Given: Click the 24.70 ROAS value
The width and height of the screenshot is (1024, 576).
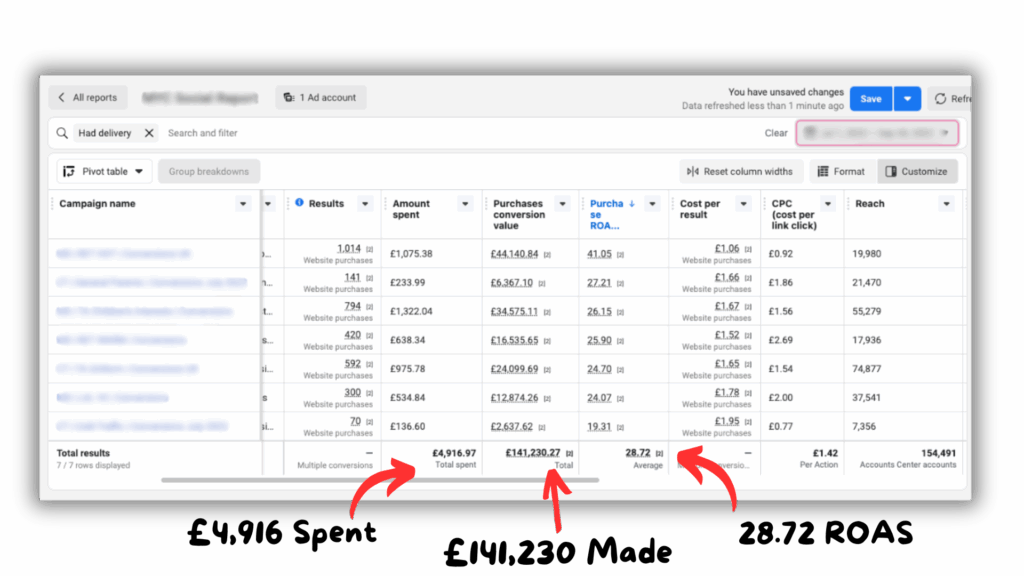Looking at the screenshot, I should point(599,368).
